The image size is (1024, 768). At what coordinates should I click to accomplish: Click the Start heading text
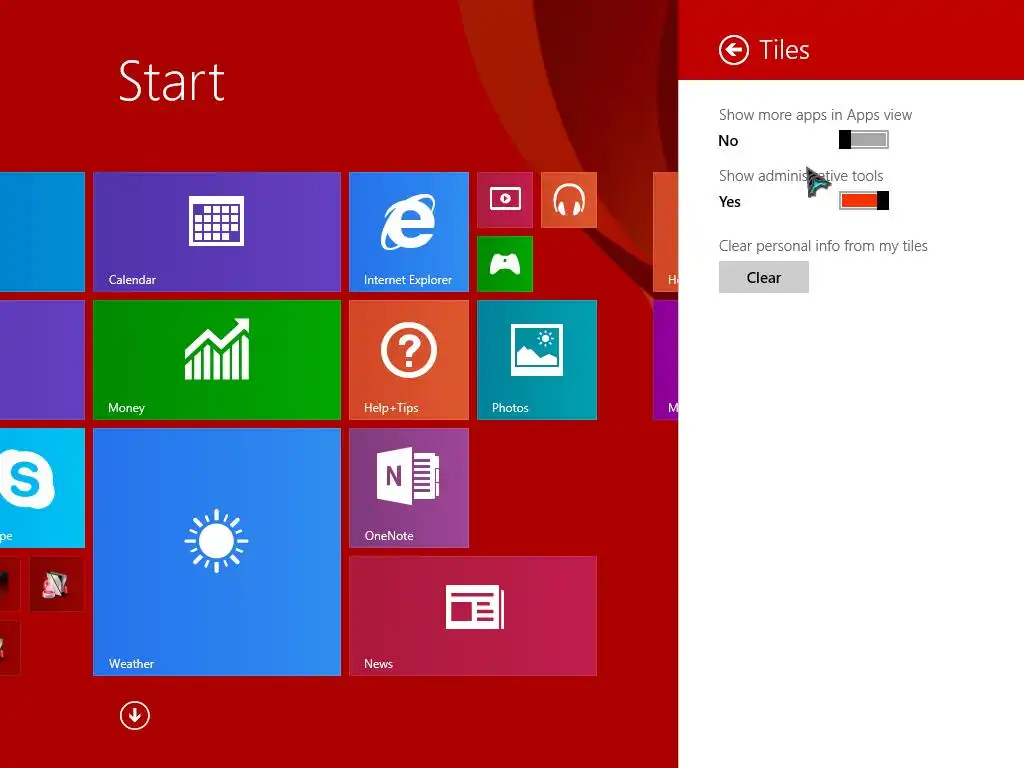click(x=172, y=82)
